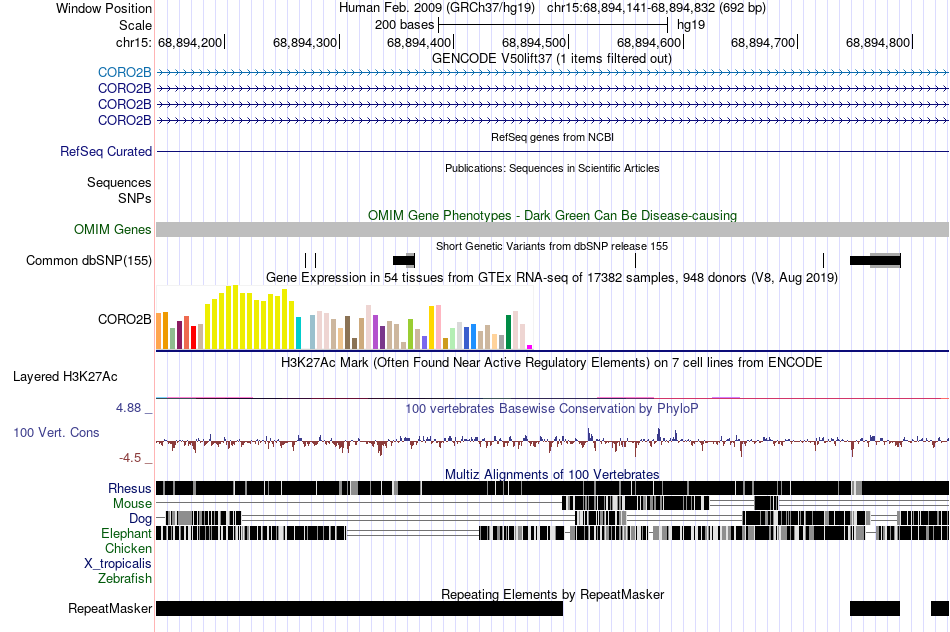Click the Window Position label
This screenshot has width=950, height=632.
tap(104, 8)
